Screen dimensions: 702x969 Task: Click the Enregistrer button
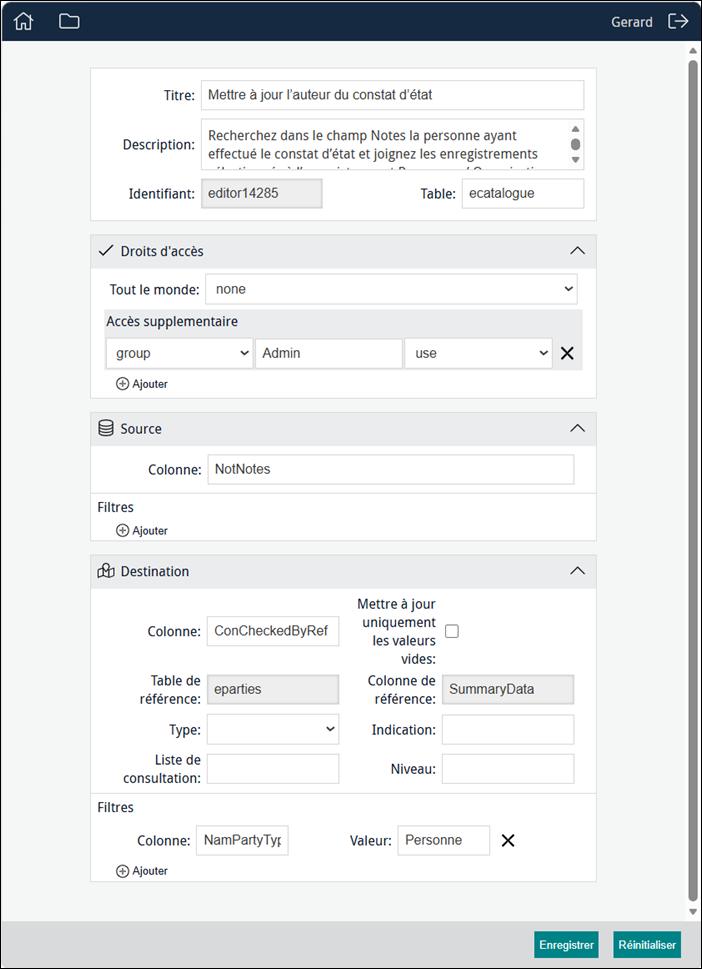click(x=566, y=945)
